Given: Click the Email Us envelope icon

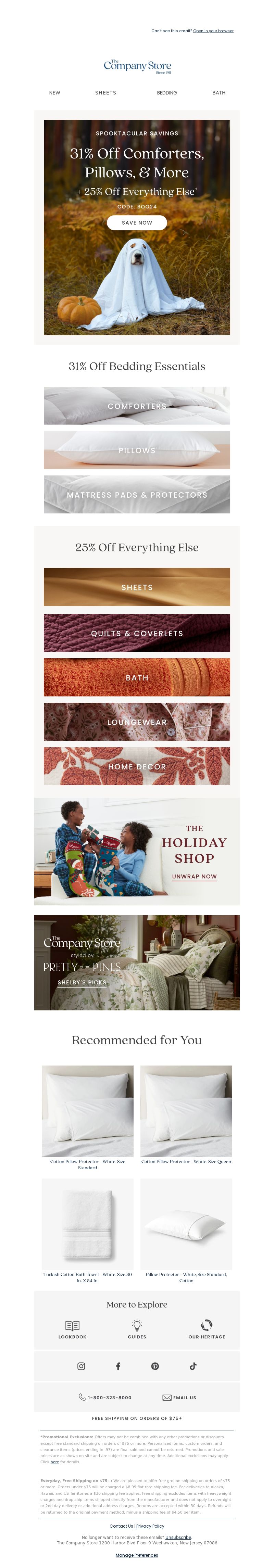Looking at the screenshot, I should pos(167,1397).
